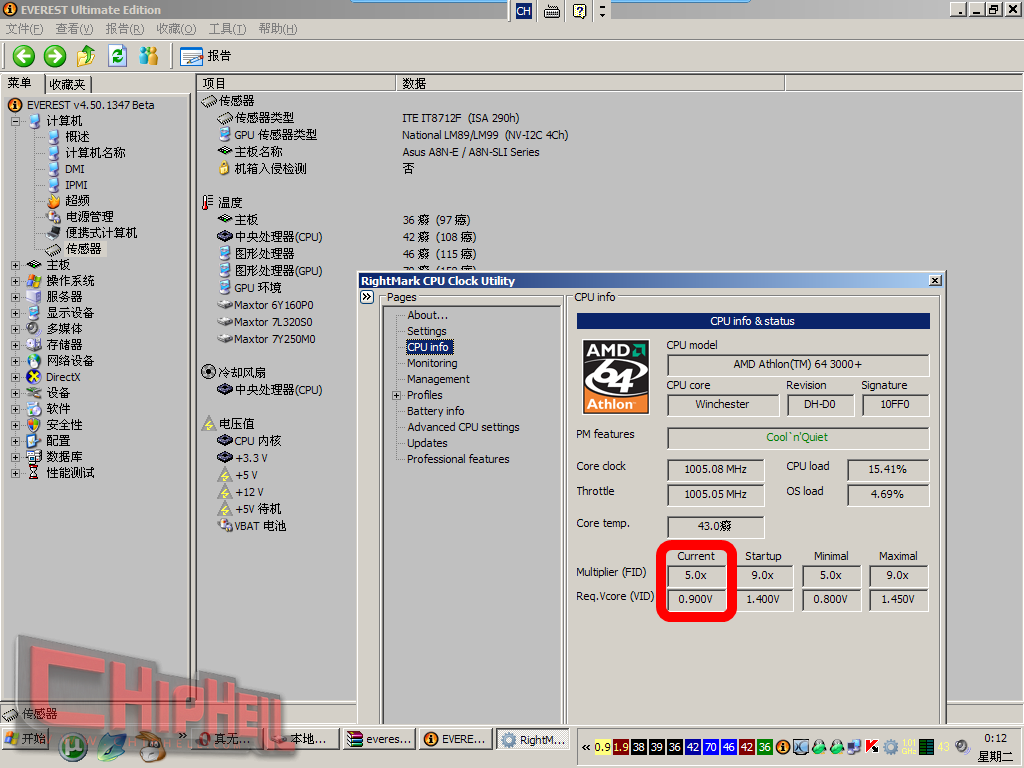Screen dimensions: 1024x768
Task: Click the 项目 column header
Action: click(296, 84)
